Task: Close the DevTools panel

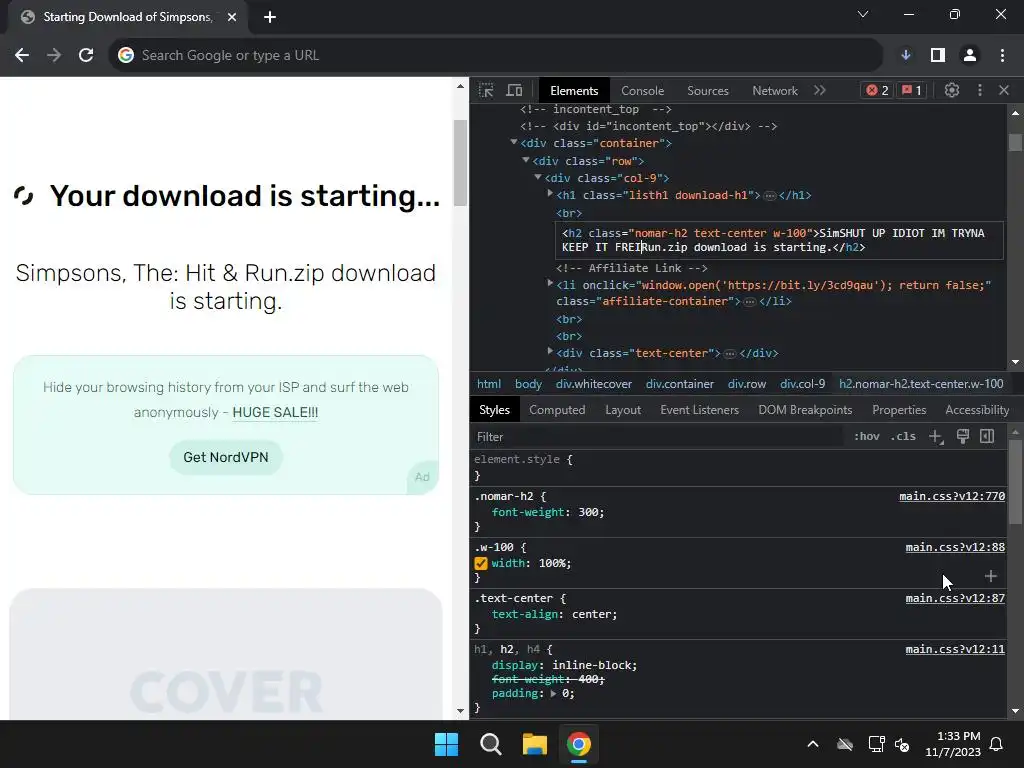Action: pos(1004,90)
